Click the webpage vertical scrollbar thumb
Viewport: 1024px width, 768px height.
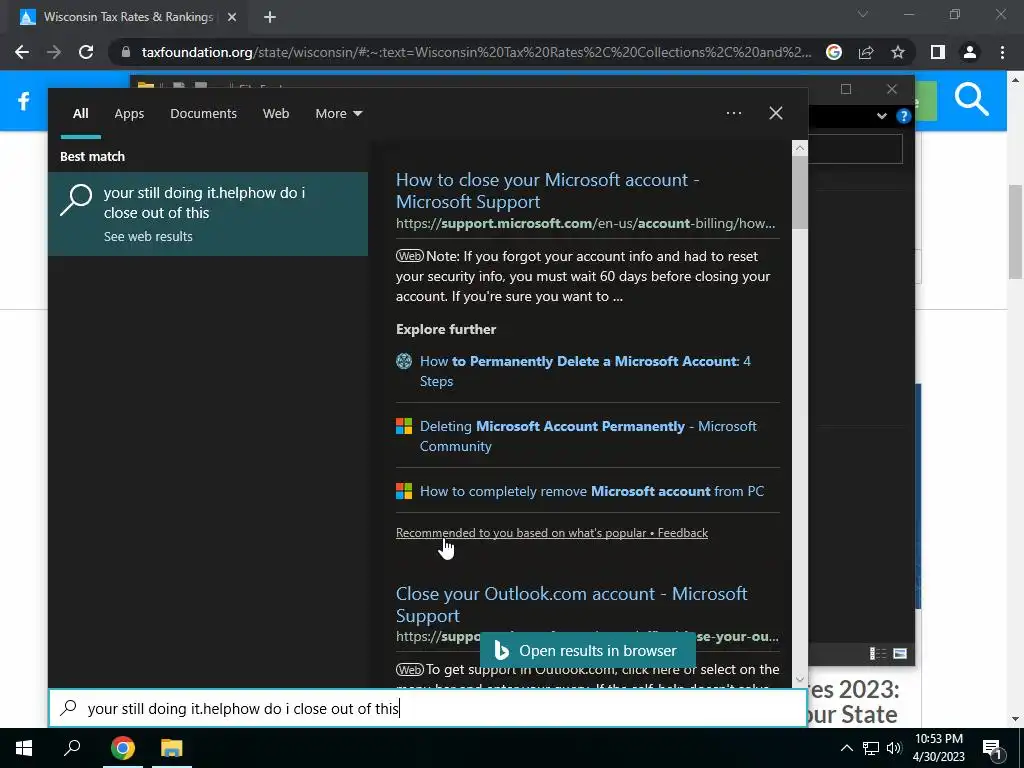point(1015,232)
